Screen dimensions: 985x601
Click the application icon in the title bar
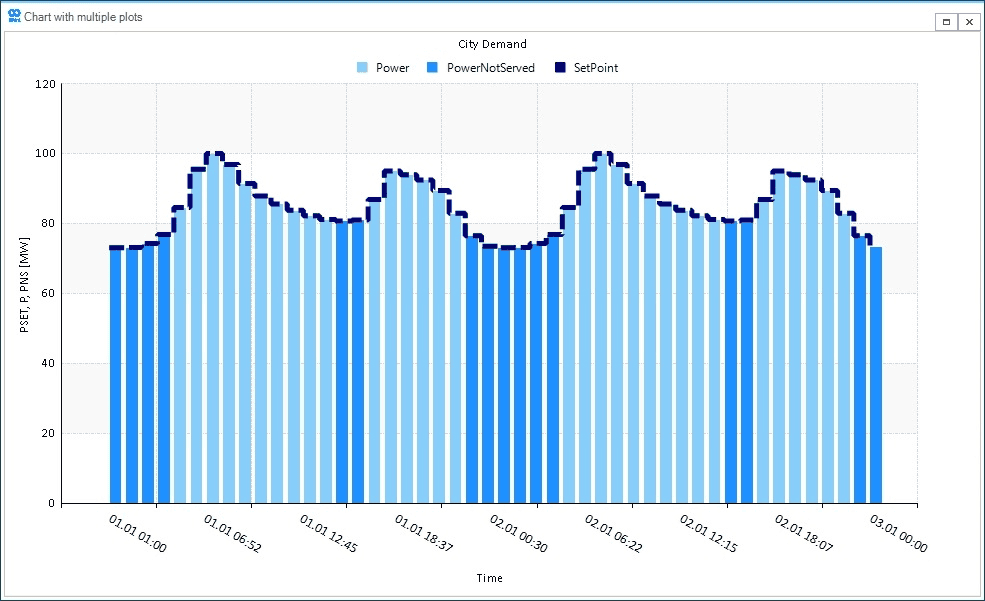coord(14,16)
